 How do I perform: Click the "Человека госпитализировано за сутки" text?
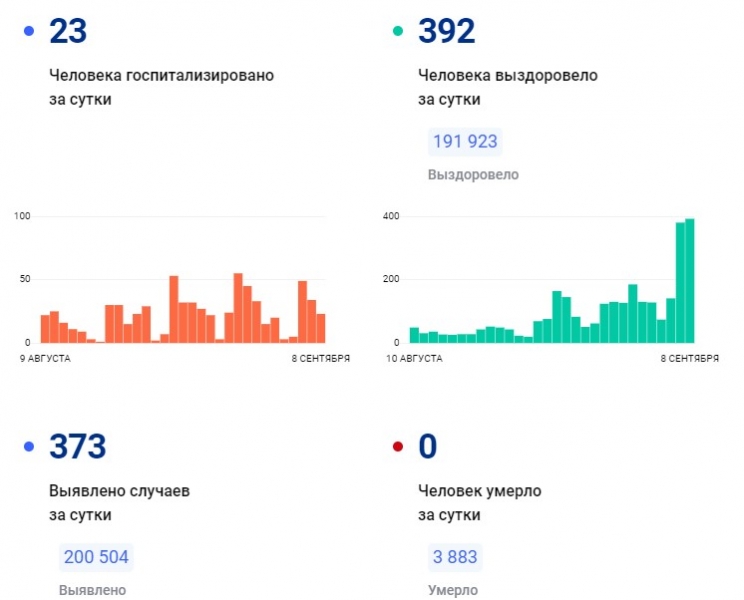[161, 87]
